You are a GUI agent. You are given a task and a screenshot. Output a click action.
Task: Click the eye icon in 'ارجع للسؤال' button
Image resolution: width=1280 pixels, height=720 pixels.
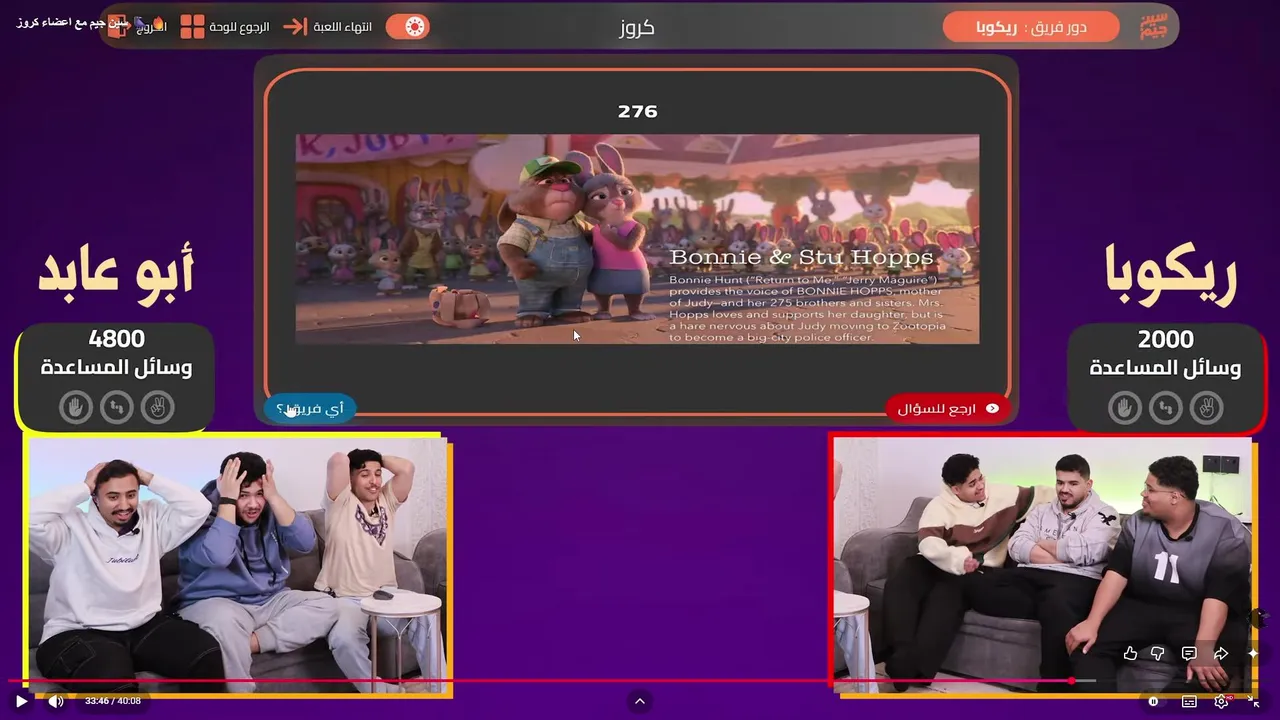point(992,408)
